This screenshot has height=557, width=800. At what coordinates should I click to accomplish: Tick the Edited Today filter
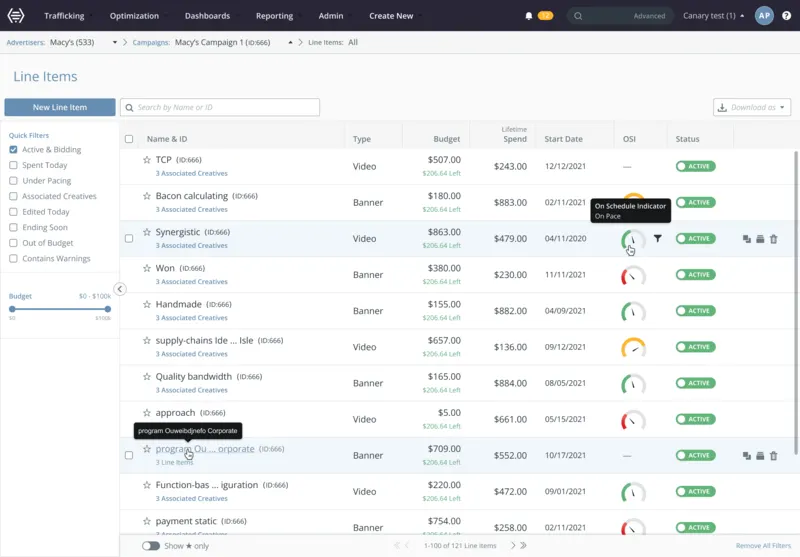pyautogui.click(x=13, y=212)
